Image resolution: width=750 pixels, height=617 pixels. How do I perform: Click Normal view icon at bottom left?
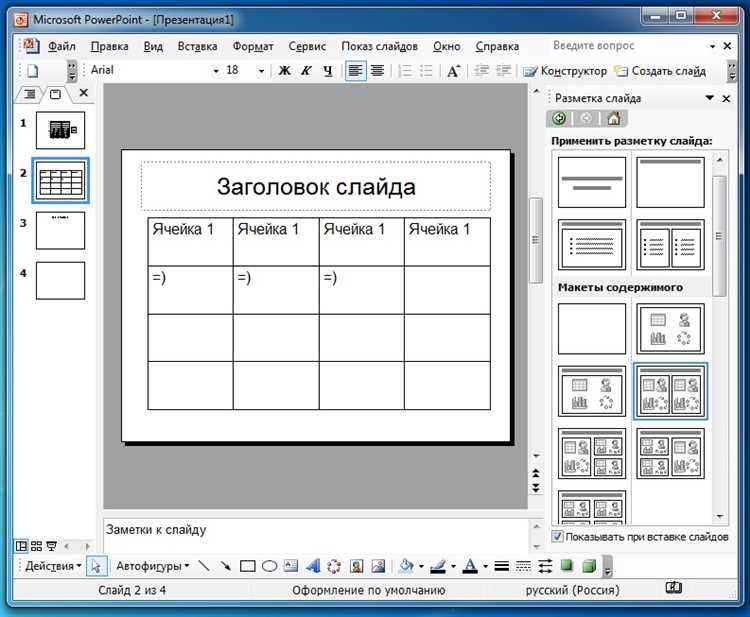(22, 546)
